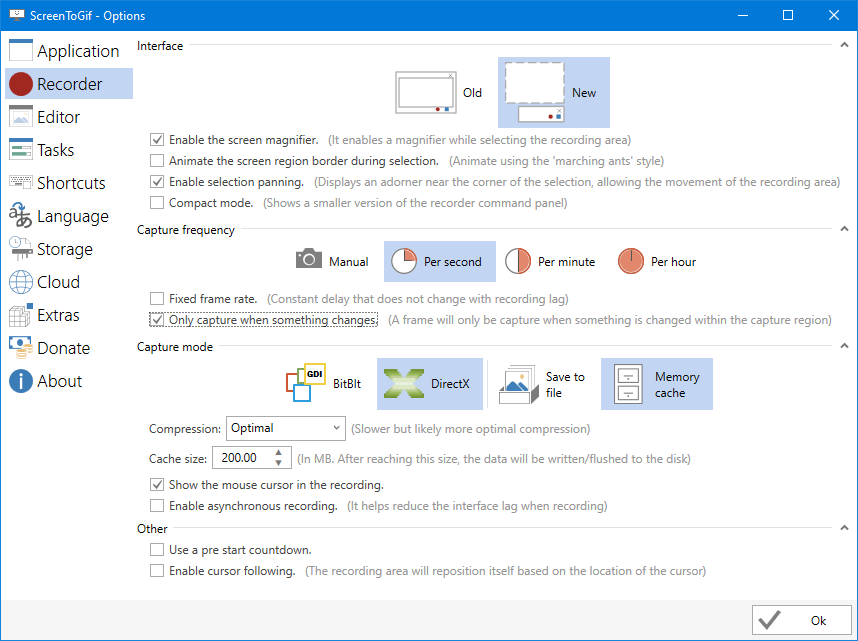Collapse the Other section
Viewport: 858px width, 641px height.
coord(844,528)
